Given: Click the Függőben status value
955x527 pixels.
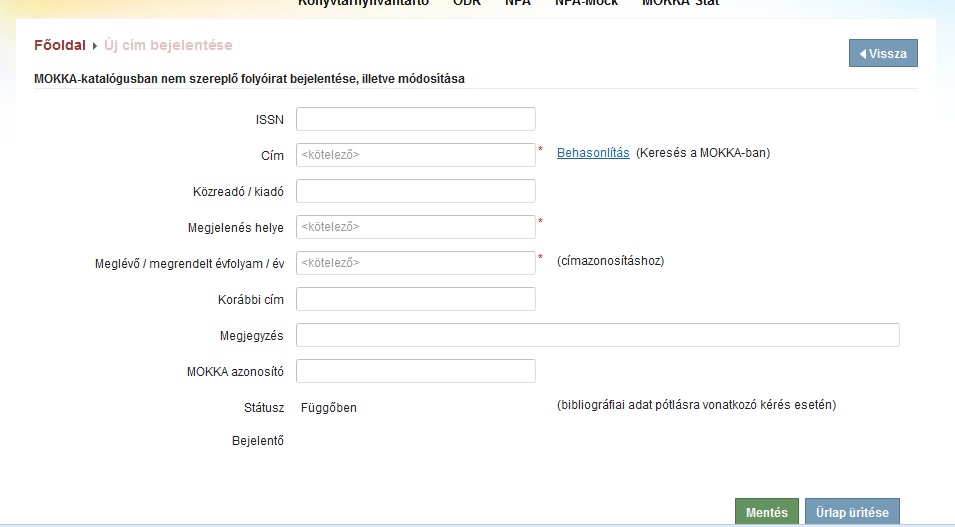Looking at the screenshot, I should pos(329,408).
